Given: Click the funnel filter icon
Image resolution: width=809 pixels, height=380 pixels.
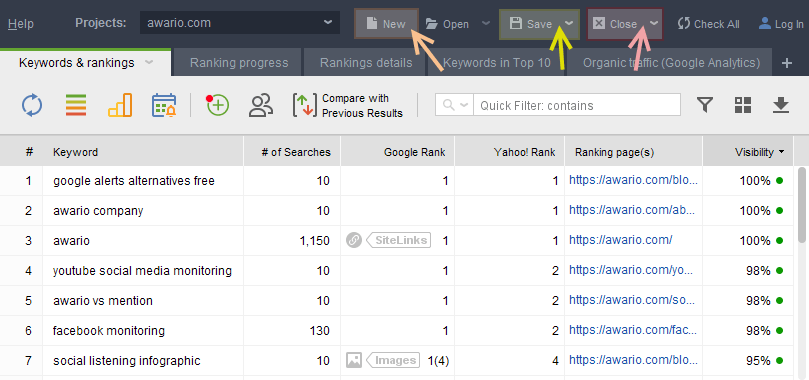Looking at the screenshot, I should pos(705,105).
